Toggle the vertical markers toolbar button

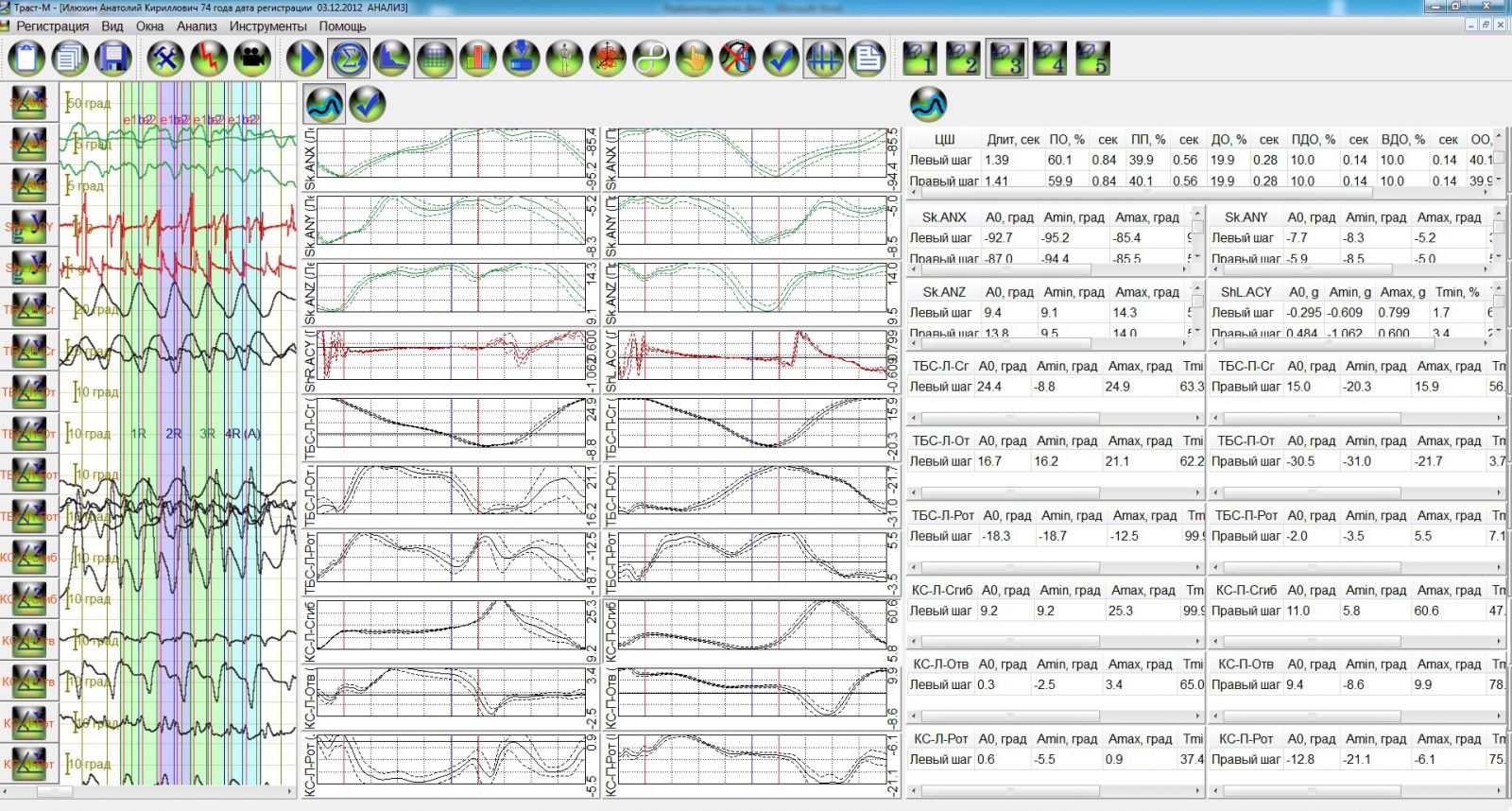pos(823,59)
